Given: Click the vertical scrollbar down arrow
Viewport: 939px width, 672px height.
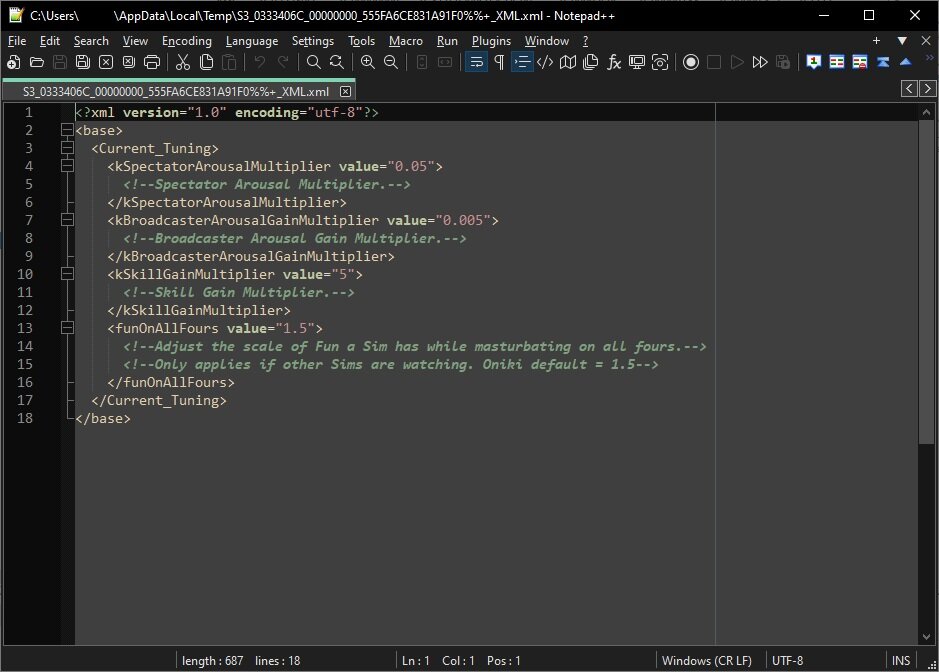Looking at the screenshot, I should pos(926,637).
